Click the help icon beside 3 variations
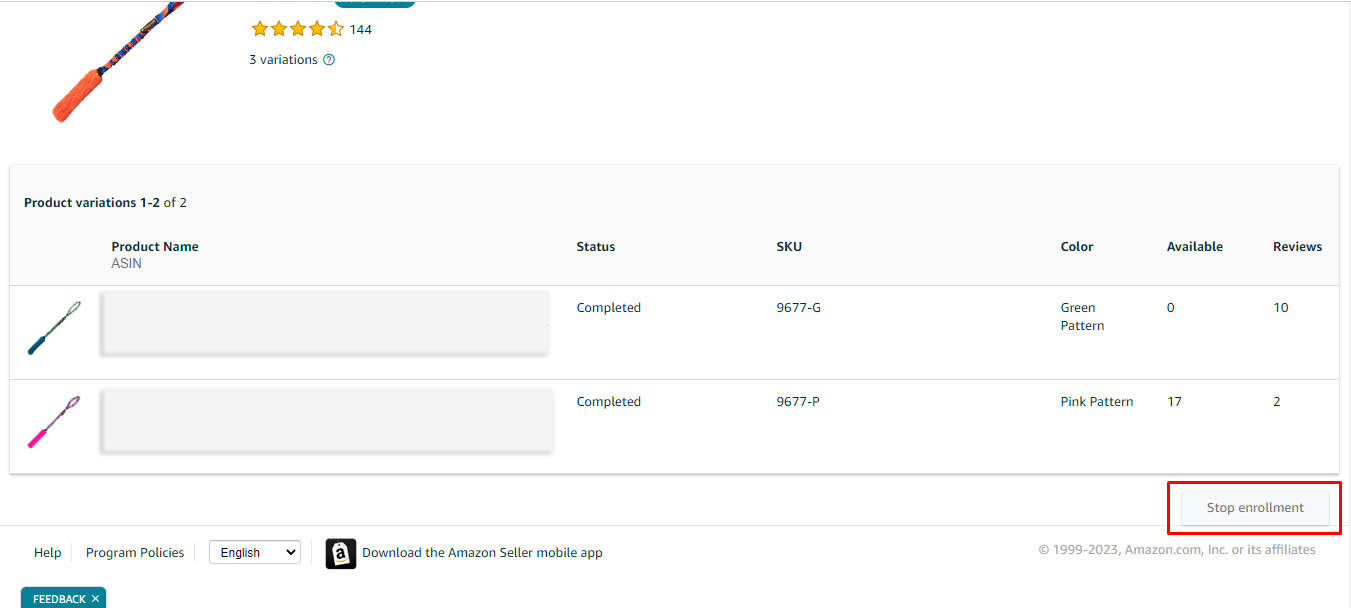Screen dimensions: 1351x608 [x=329, y=60]
